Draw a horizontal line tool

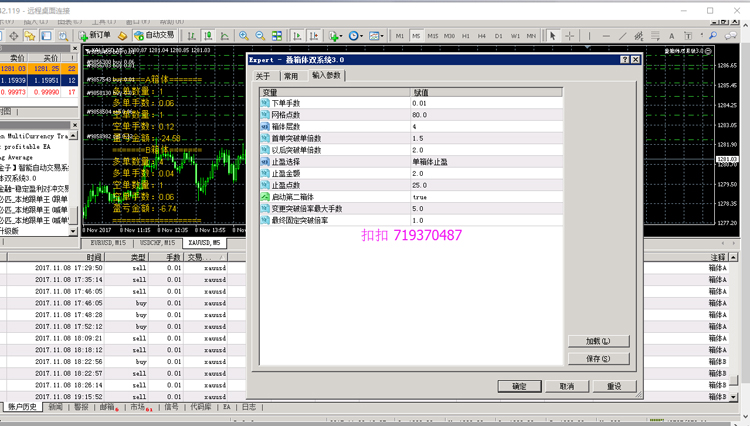606,36
